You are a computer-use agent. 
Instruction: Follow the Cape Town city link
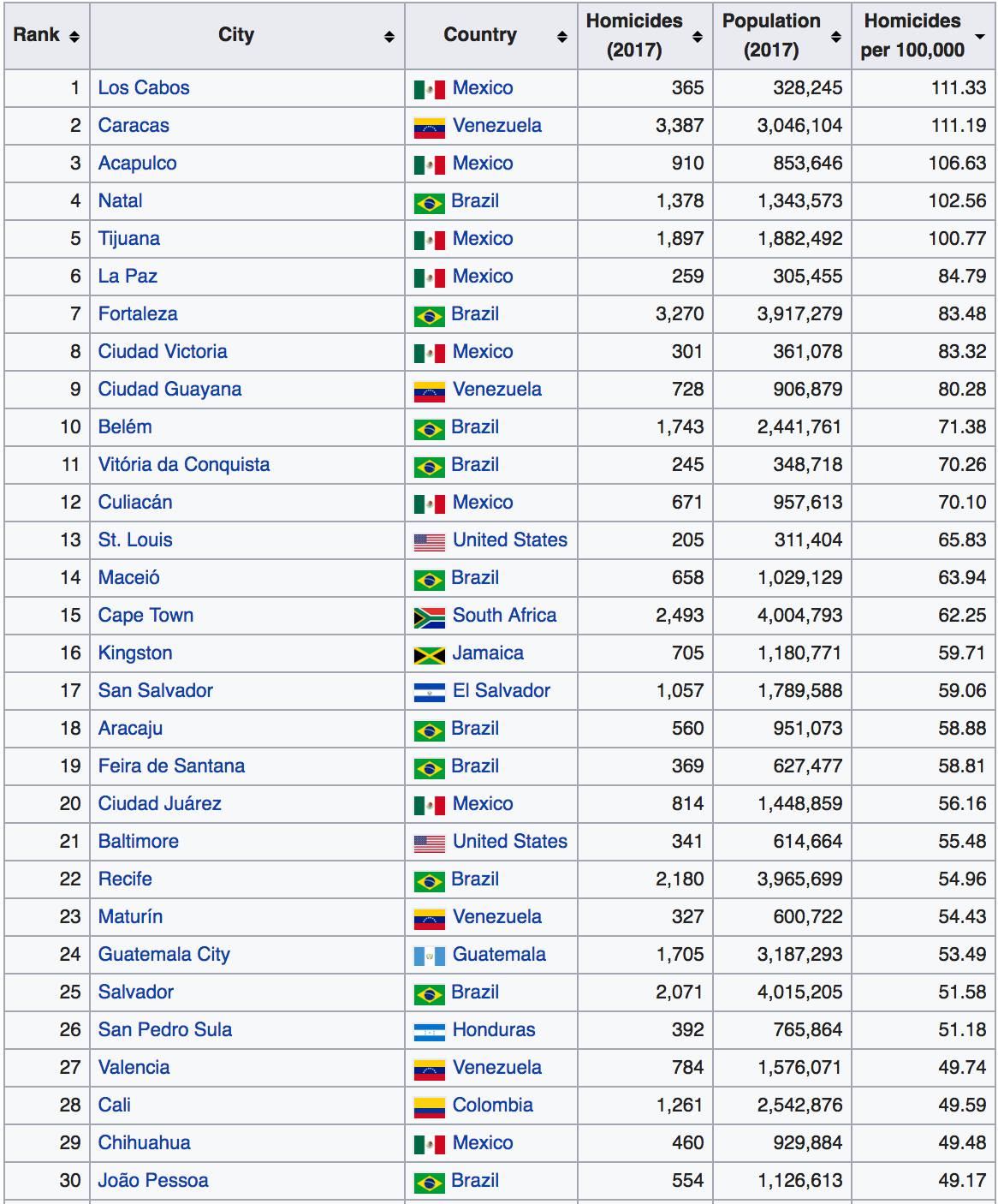146,615
